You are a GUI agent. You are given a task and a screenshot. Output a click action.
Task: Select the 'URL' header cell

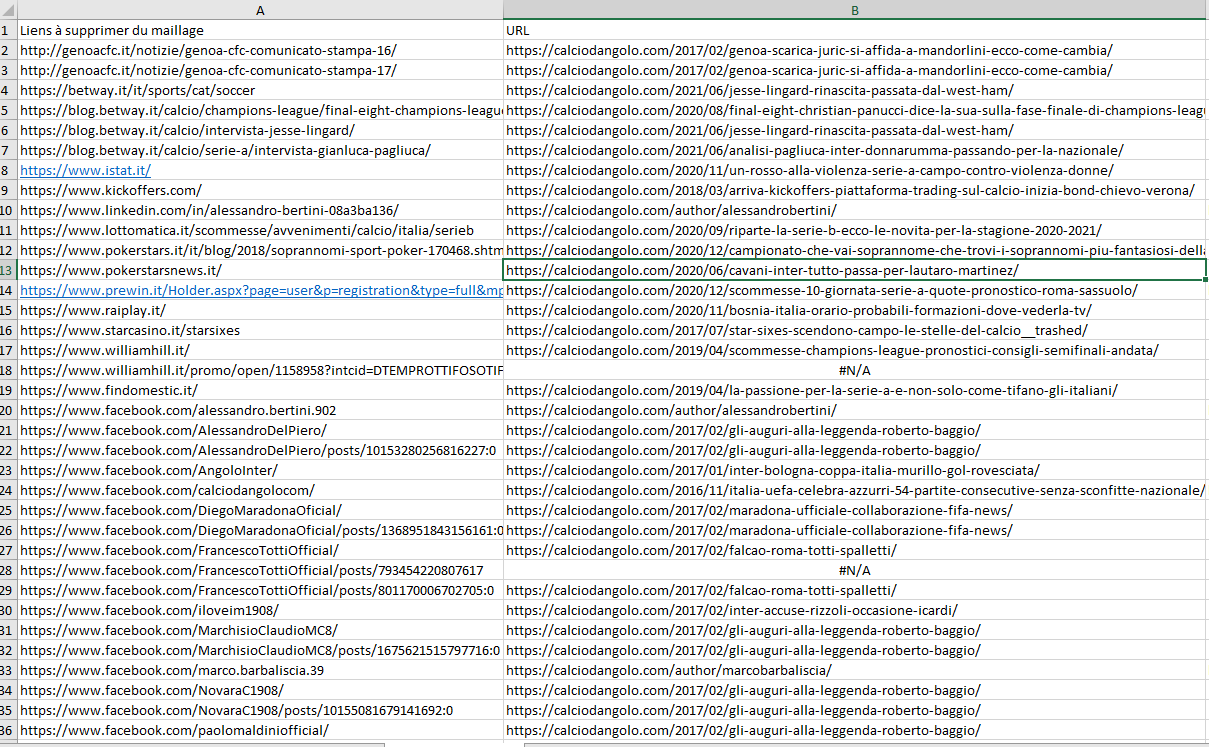(x=518, y=30)
